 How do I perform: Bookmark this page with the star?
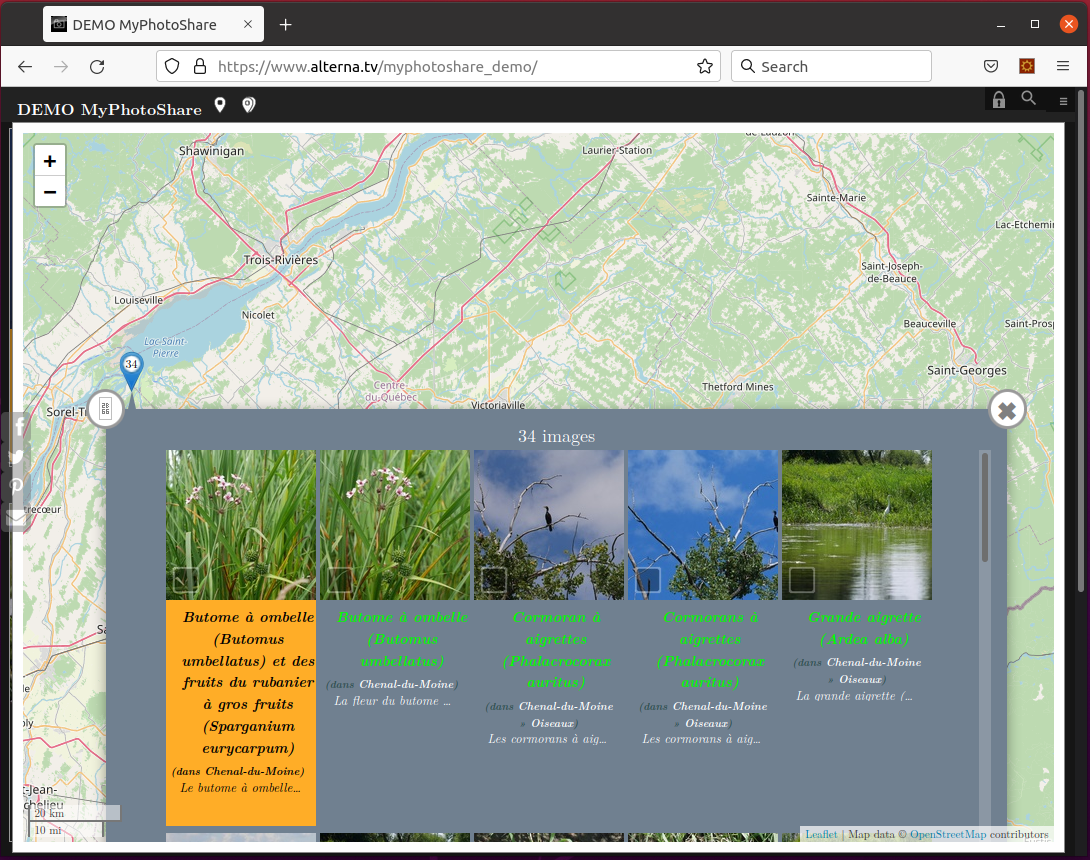pyautogui.click(x=705, y=67)
